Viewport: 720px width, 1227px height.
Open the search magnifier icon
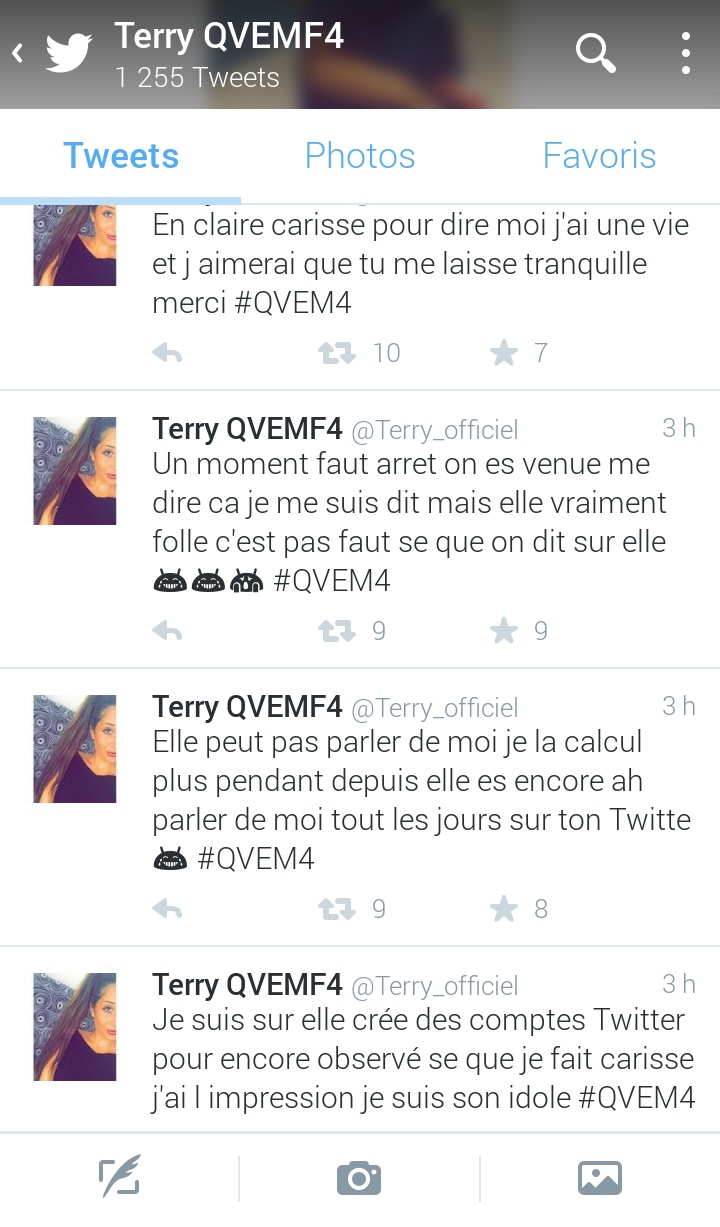point(596,52)
